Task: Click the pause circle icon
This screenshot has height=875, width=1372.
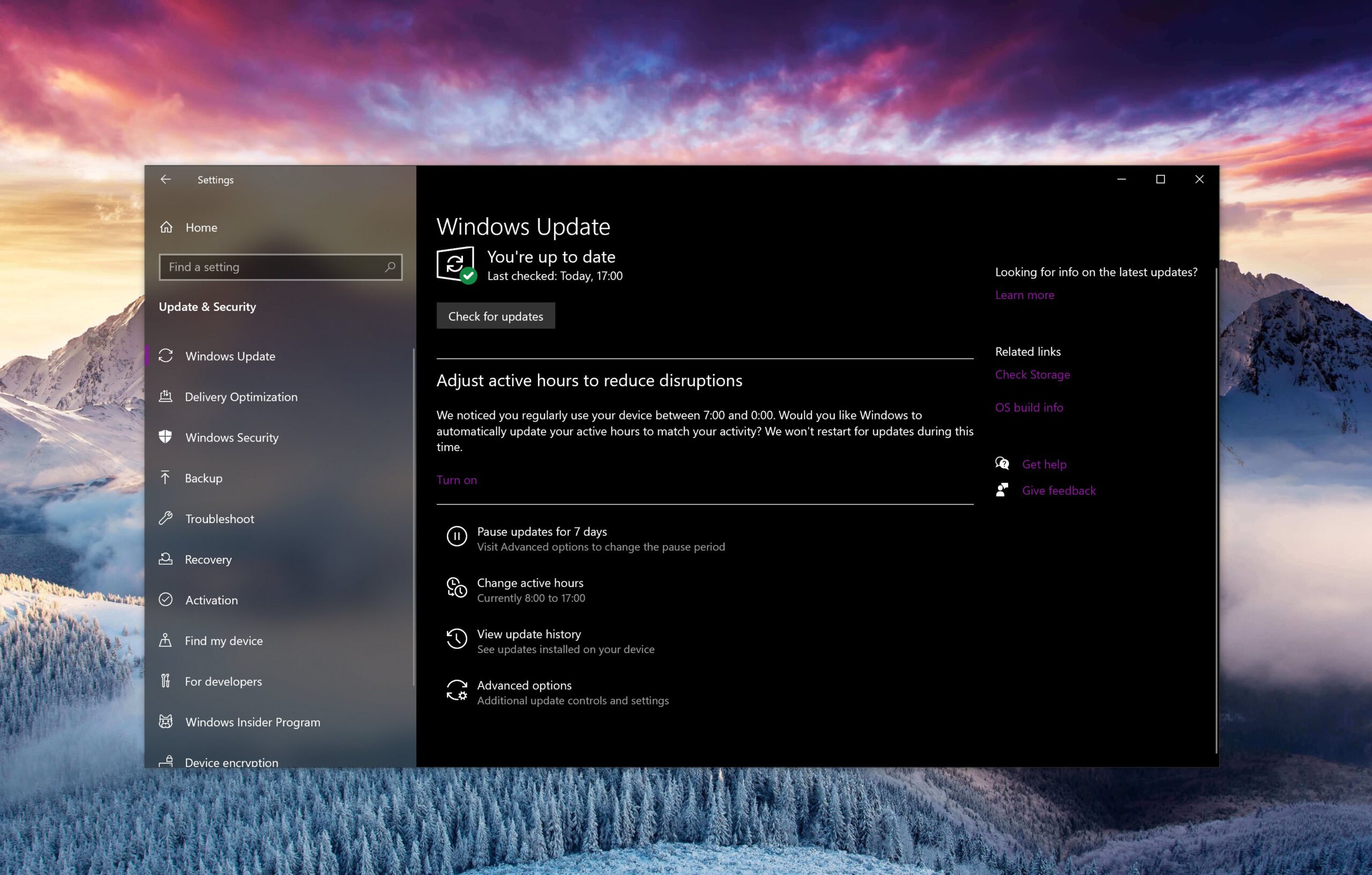Action: 457,536
